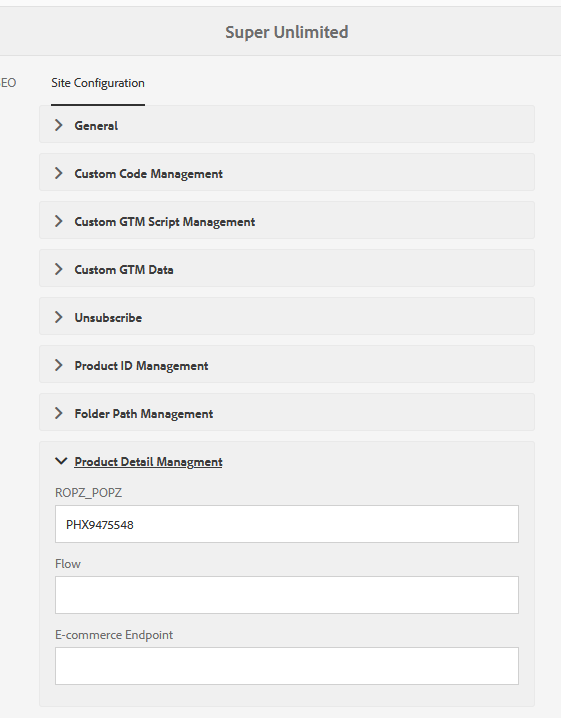The height and width of the screenshot is (718, 561).
Task: Open the Folder Path Management heading
Action: click(144, 414)
